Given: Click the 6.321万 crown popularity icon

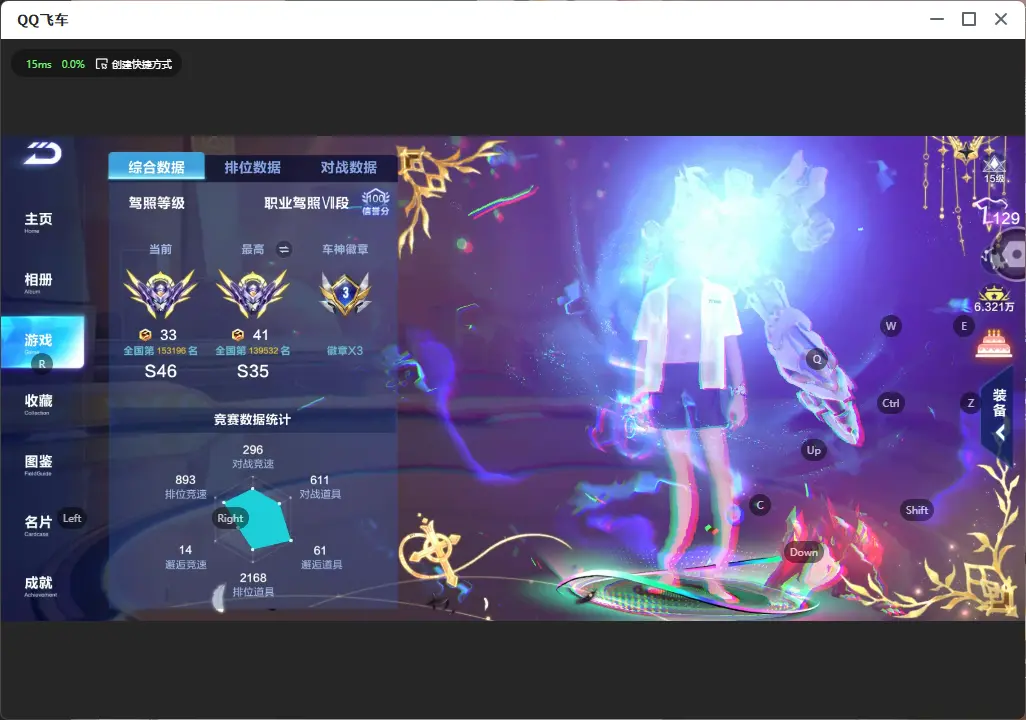Looking at the screenshot, I should pos(993,299).
